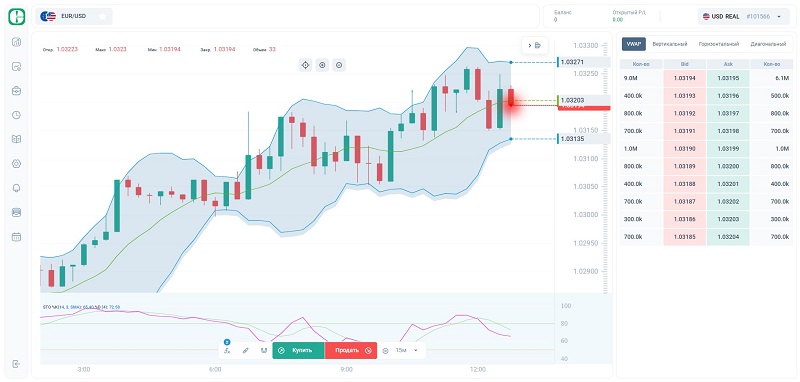Click the red Продать button
The height and width of the screenshot is (382, 800).
click(351, 350)
